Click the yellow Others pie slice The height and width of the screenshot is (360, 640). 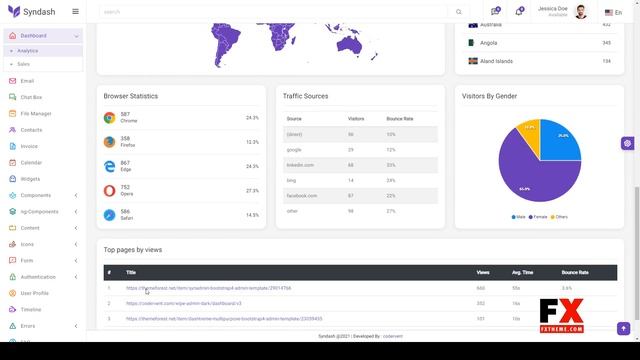531,133
